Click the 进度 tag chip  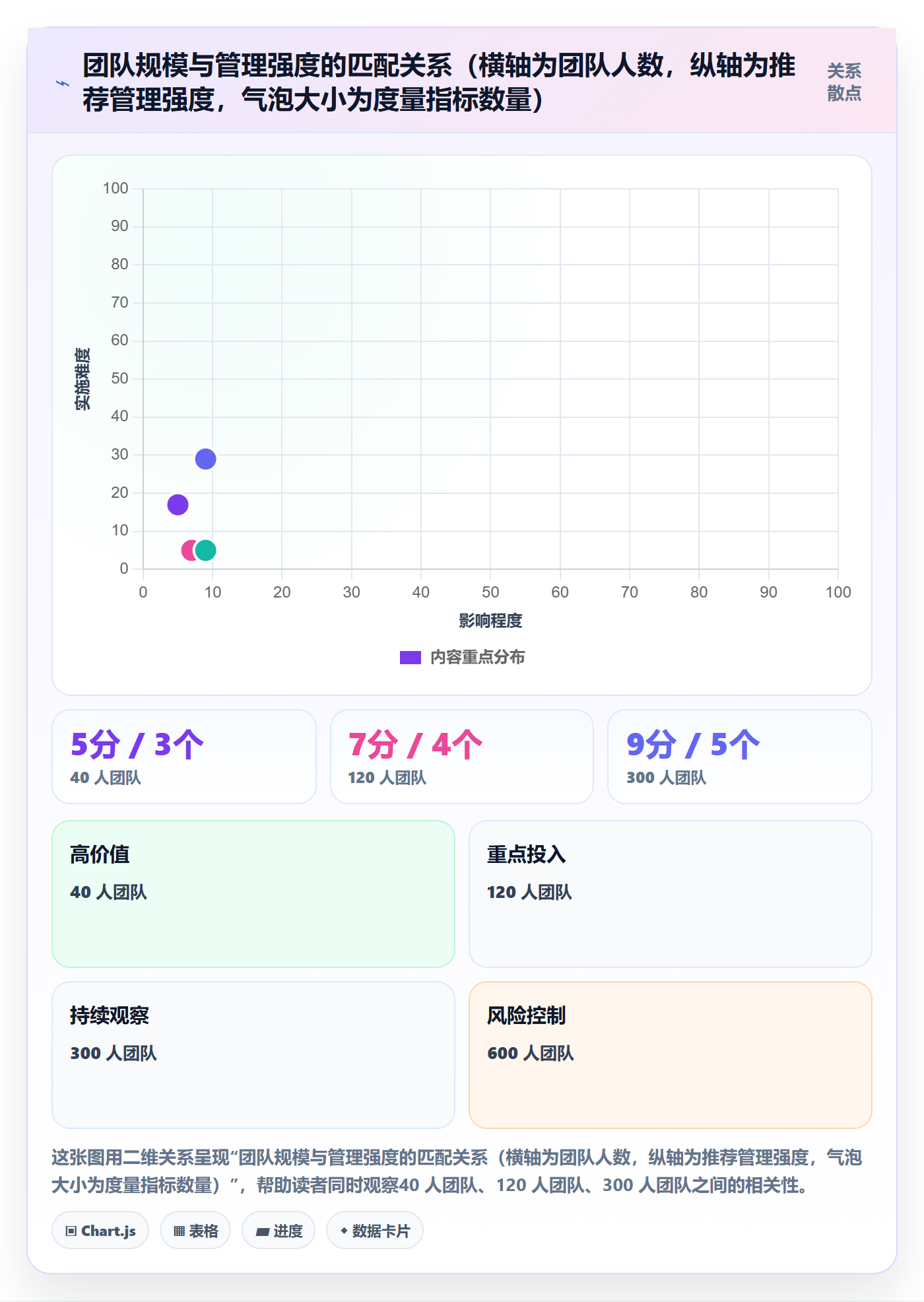(x=279, y=1231)
